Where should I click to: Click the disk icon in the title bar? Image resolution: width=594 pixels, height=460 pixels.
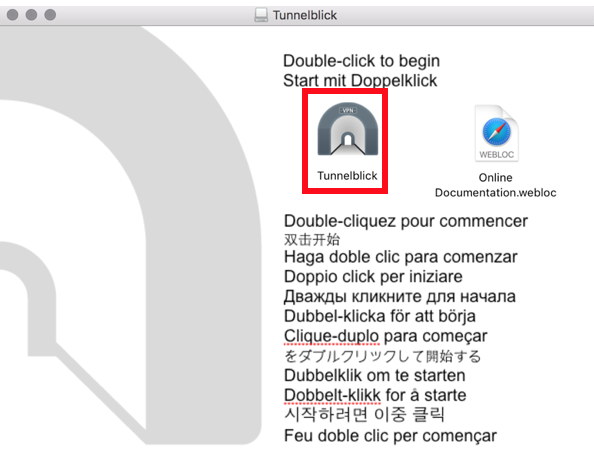[261, 15]
